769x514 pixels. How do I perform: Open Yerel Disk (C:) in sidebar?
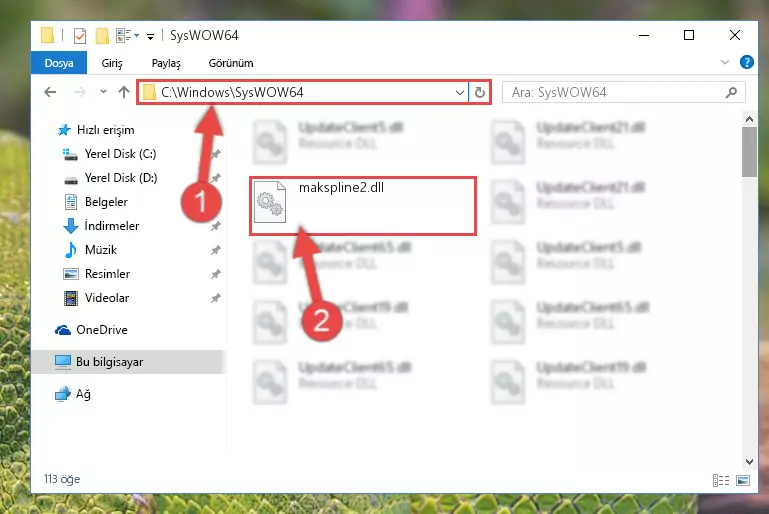click(120, 154)
